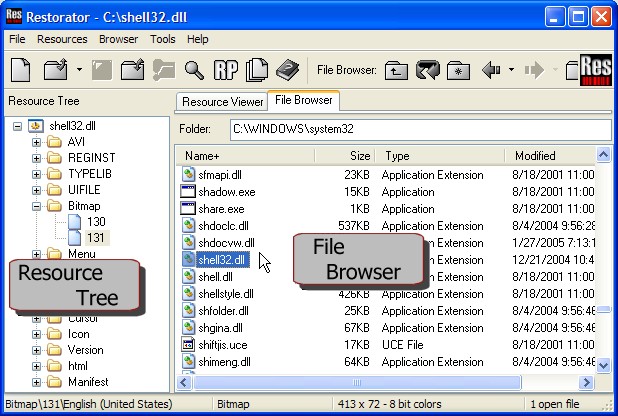Open the back history dropdown arrow
The image size is (618, 416).
tap(511, 70)
